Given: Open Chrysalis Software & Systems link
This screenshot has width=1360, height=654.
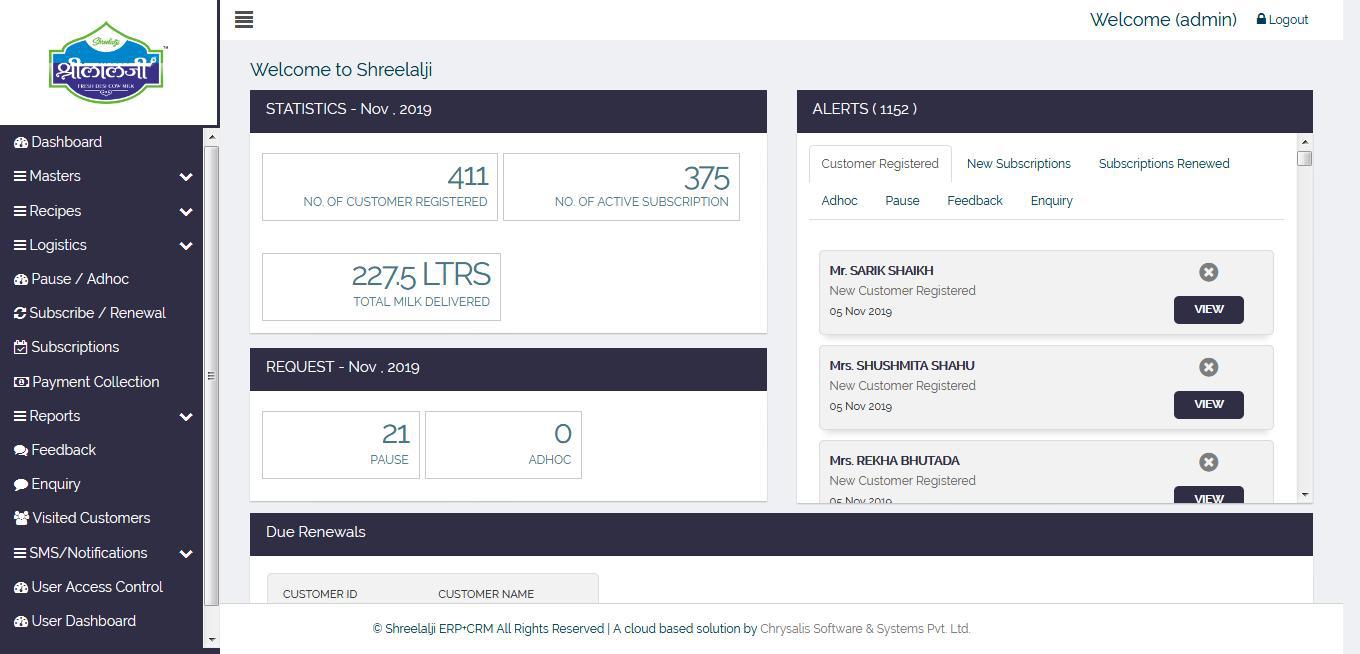Looking at the screenshot, I should [x=865, y=629].
